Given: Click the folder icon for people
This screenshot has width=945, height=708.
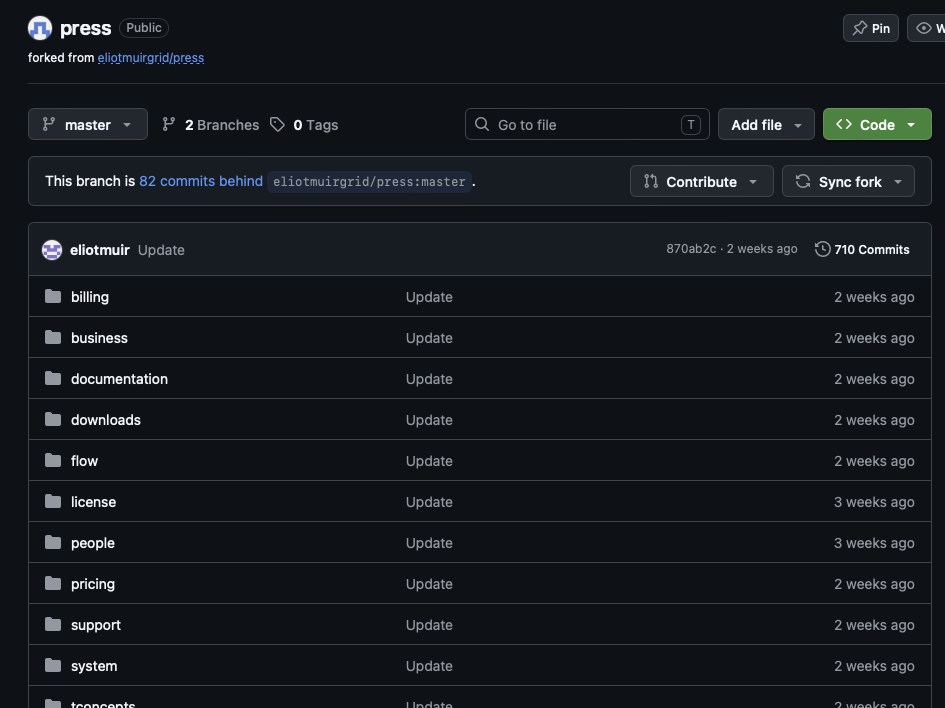Looking at the screenshot, I should point(53,542).
